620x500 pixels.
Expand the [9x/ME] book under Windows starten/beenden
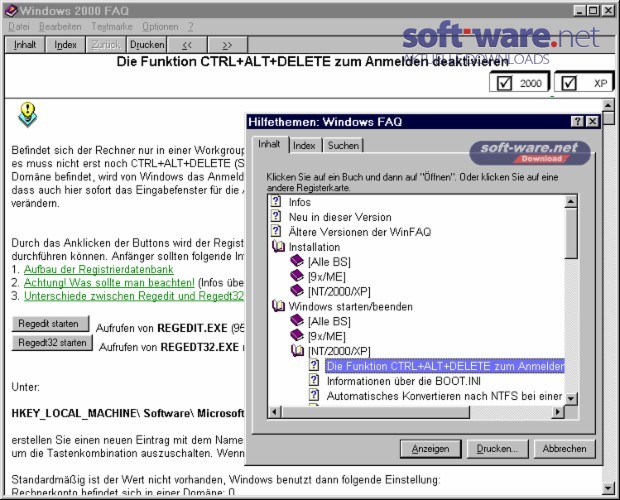(x=297, y=336)
